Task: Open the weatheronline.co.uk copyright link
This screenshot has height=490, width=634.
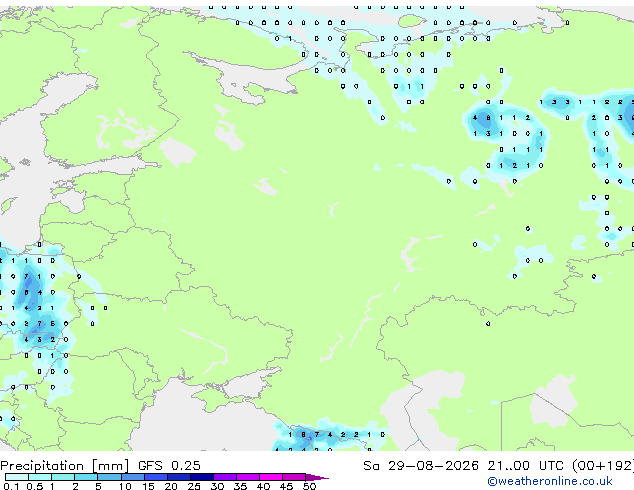Action: [x=549, y=481]
